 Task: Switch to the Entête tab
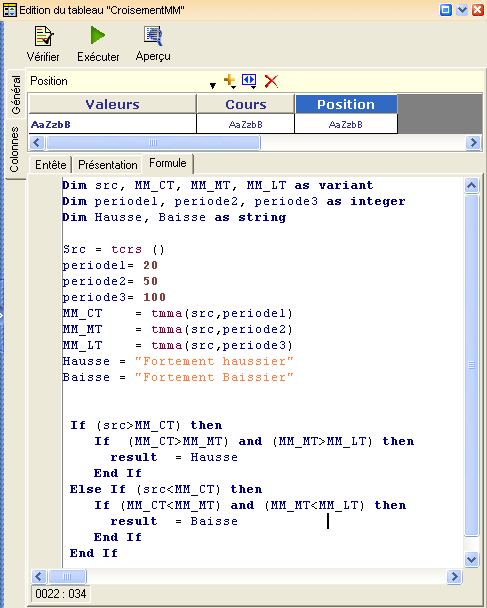click(51, 165)
